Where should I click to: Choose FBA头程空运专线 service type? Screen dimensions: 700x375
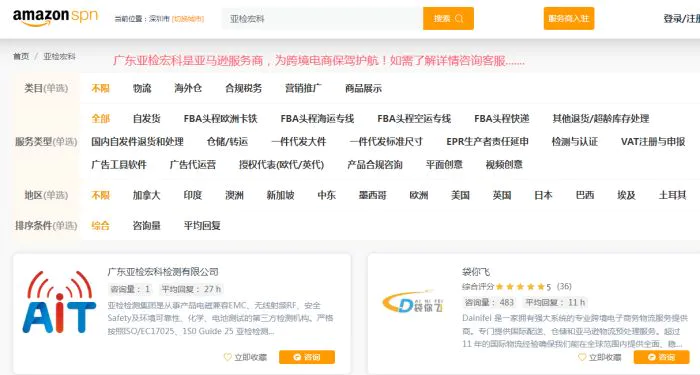414,119
